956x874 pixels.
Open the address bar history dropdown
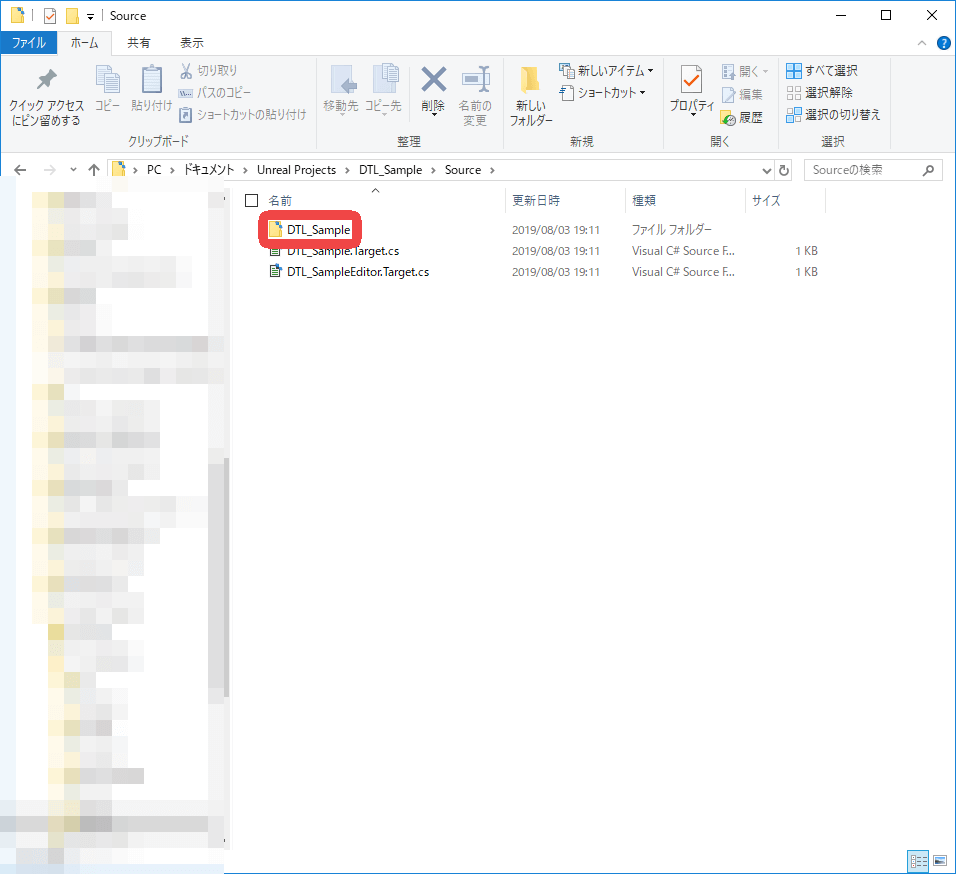click(x=767, y=170)
